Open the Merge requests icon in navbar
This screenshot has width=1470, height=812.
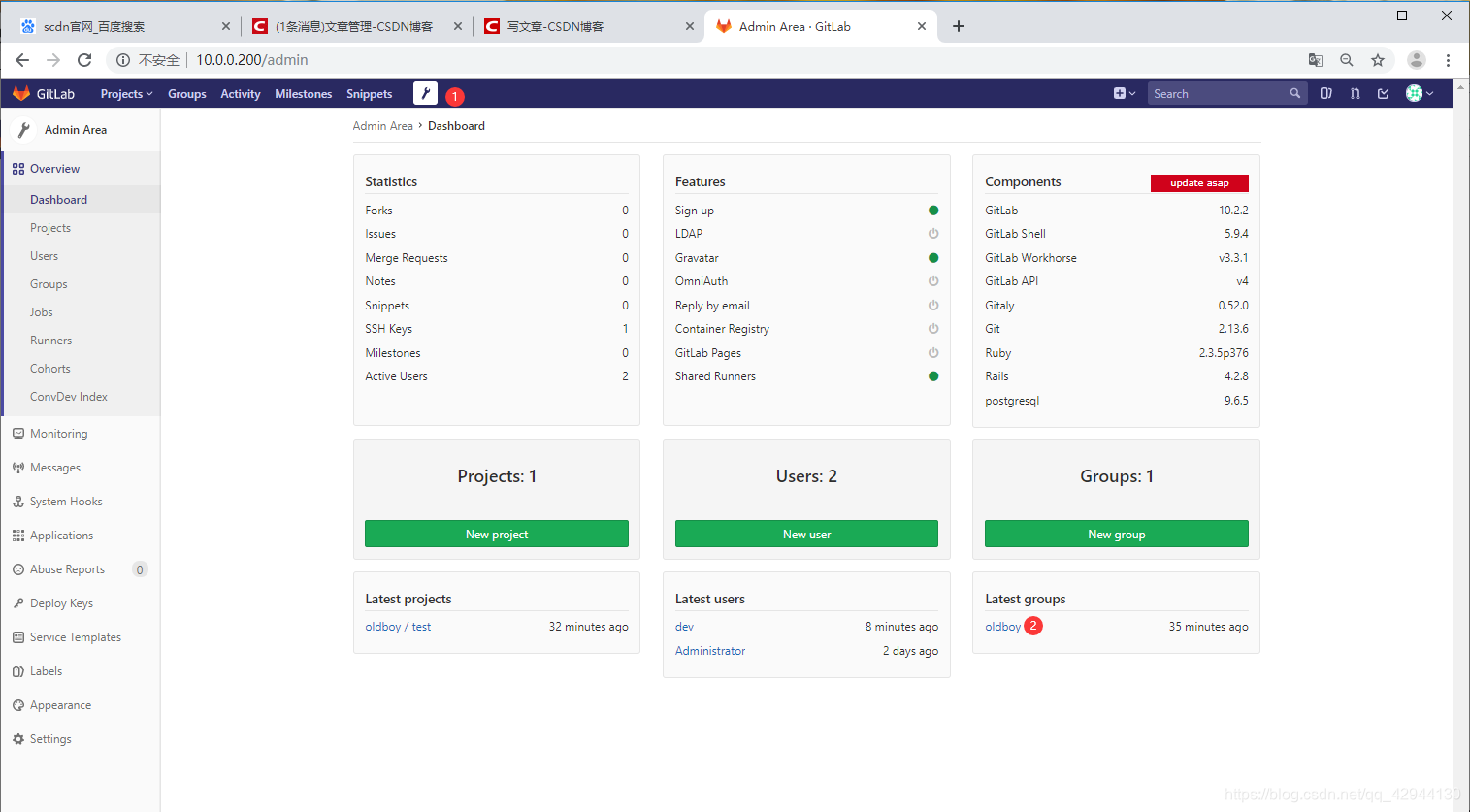tap(1356, 93)
